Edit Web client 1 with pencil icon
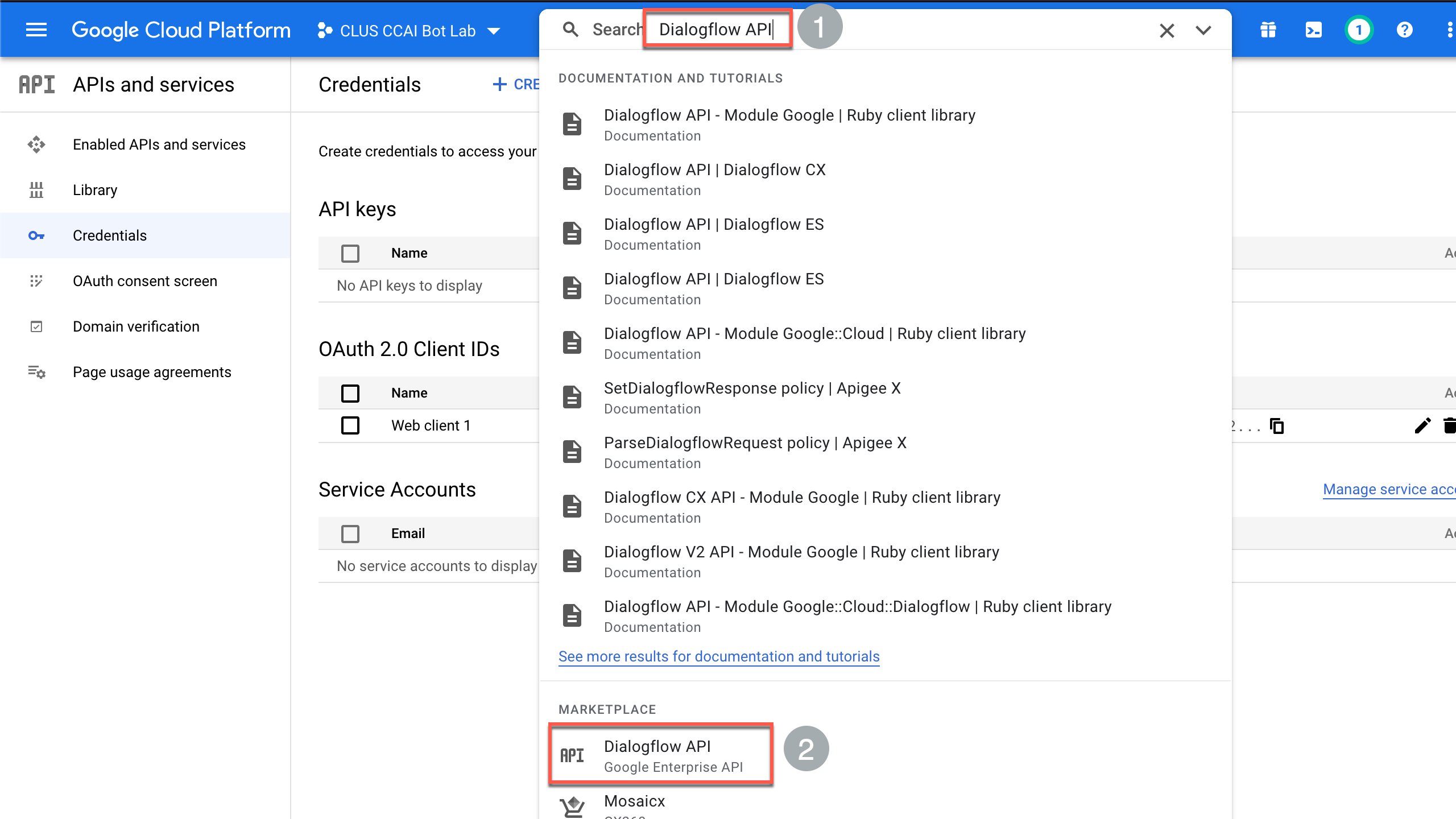This screenshot has height=819, width=1456. point(1422,425)
